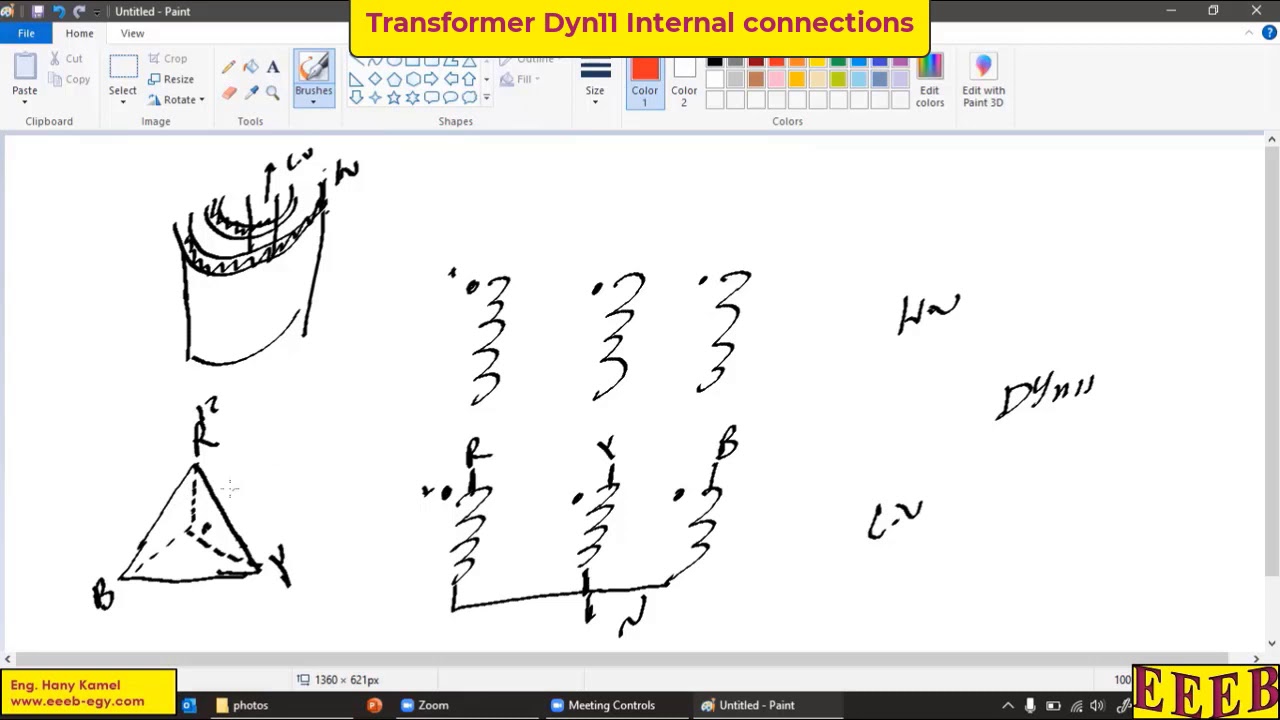1280x720 pixels.
Task: Click PowerPoint icon in taskbar
Action: 374,705
